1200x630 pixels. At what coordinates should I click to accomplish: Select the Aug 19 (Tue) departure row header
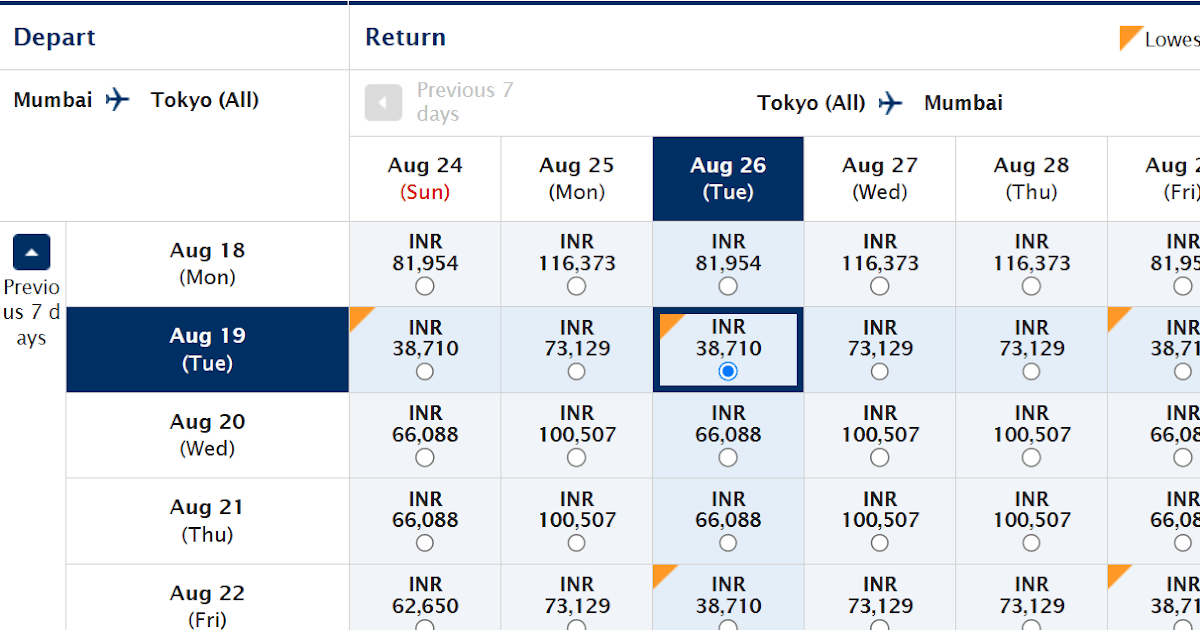pyautogui.click(x=208, y=350)
